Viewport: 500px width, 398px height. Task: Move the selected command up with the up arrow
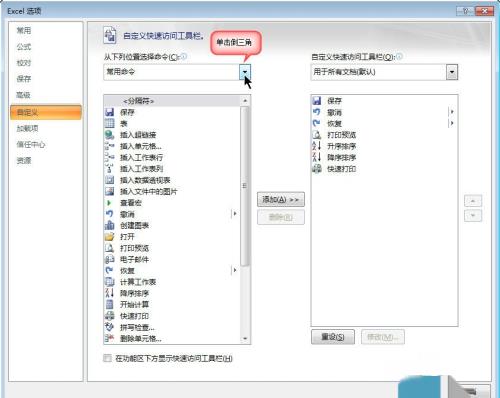coord(473,201)
